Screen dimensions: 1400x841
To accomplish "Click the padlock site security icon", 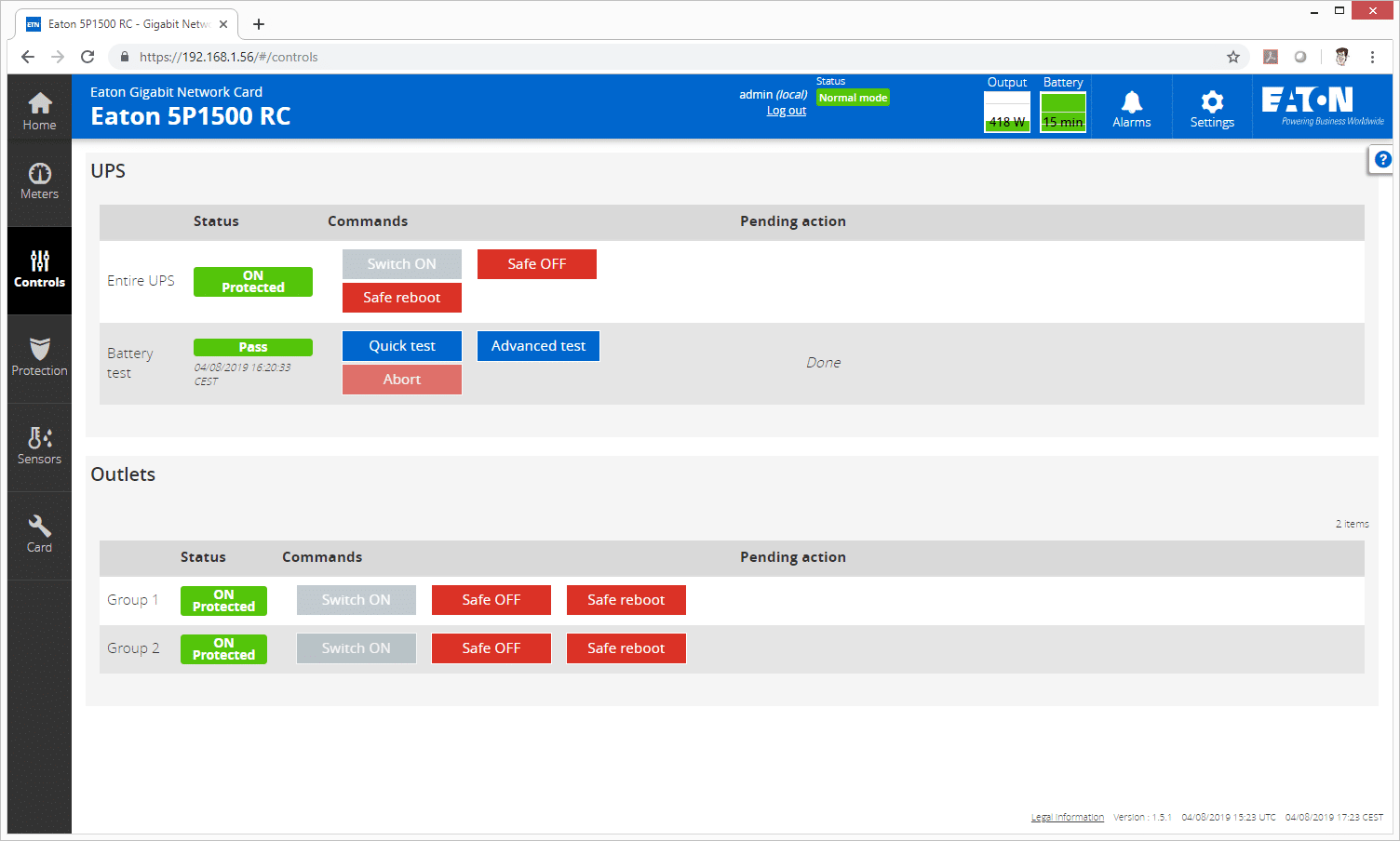I will tap(125, 57).
